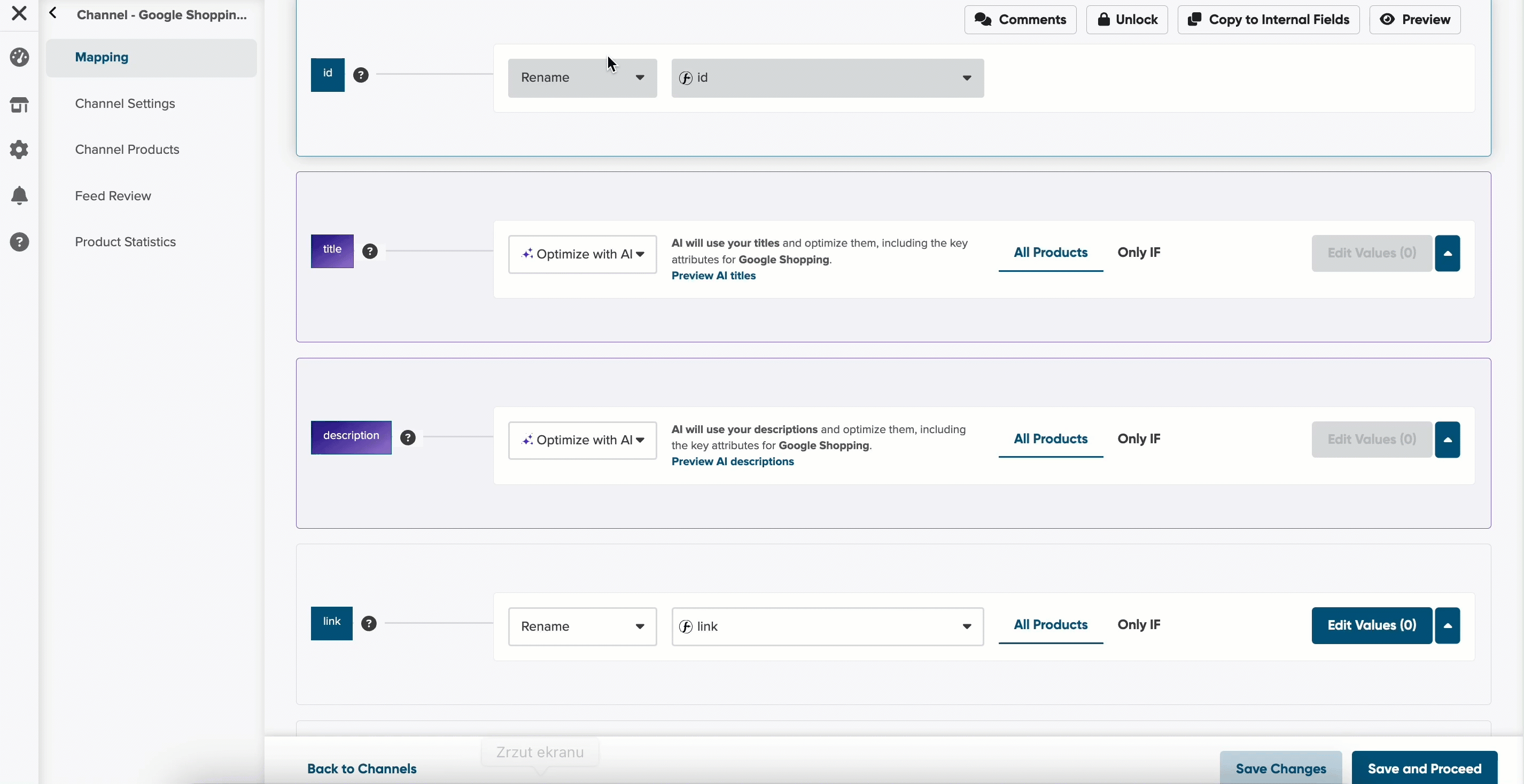Click the Comments button
The image size is (1524, 784).
[x=1021, y=20]
